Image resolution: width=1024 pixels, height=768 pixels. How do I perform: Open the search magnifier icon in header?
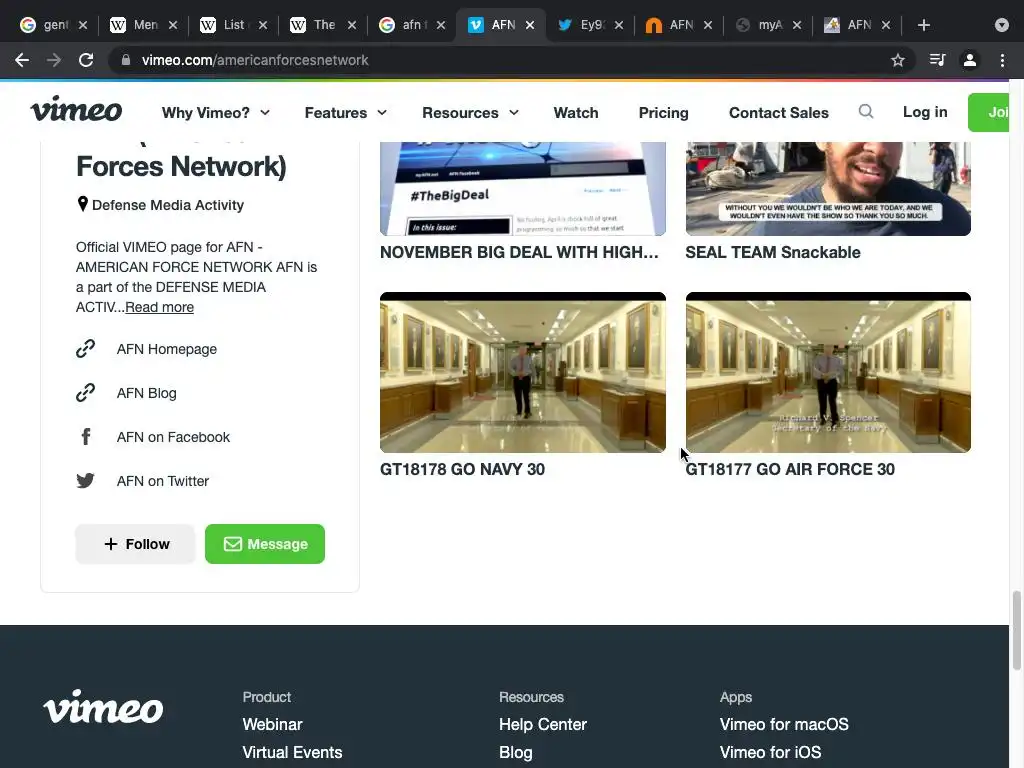866,112
